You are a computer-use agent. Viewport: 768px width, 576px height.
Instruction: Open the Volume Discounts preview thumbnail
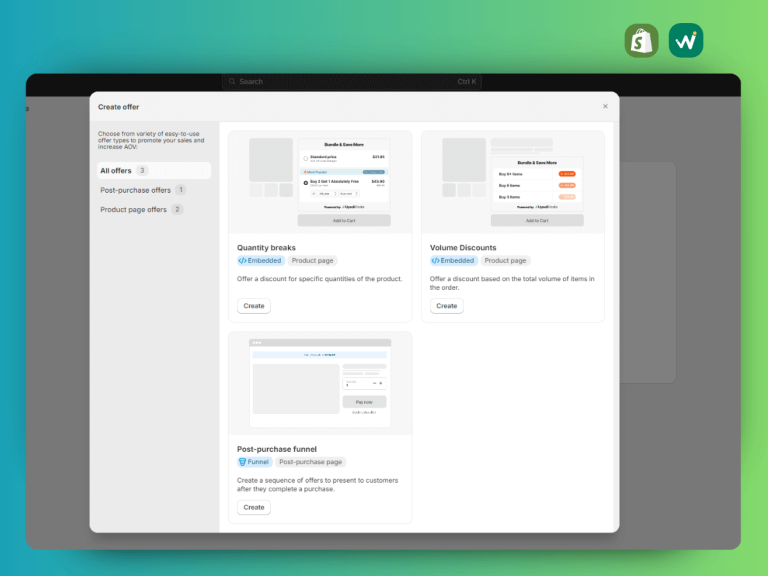tap(513, 182)
